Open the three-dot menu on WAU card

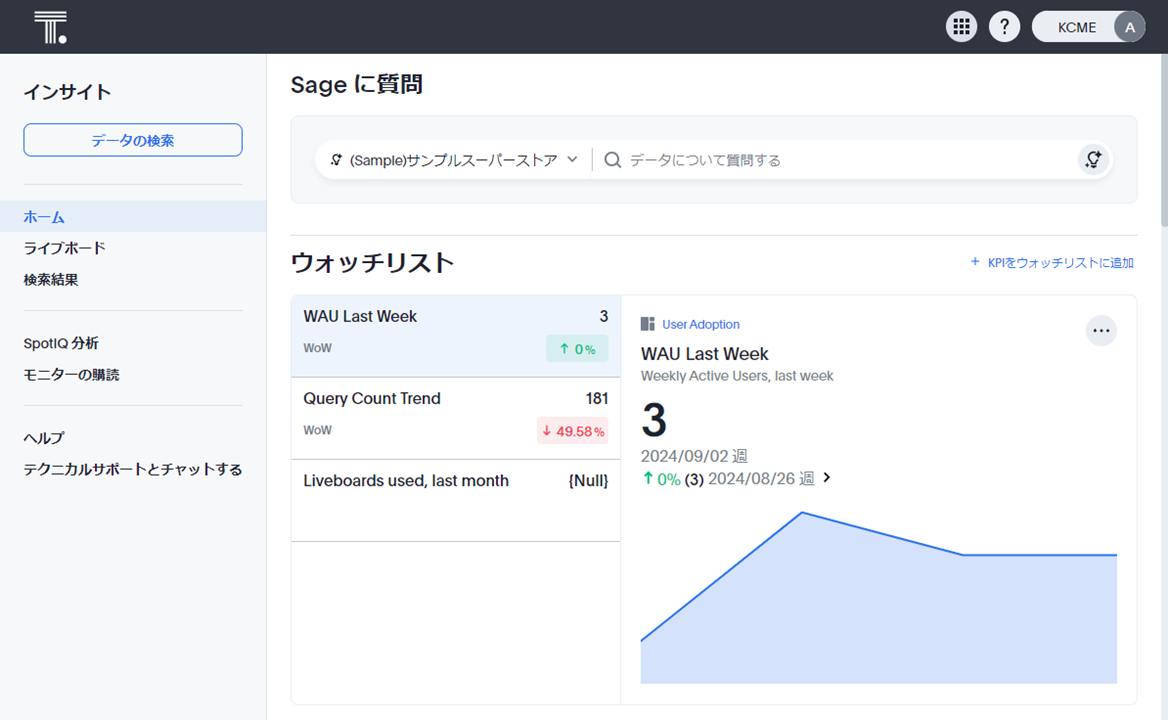(x=1101, y=330)
